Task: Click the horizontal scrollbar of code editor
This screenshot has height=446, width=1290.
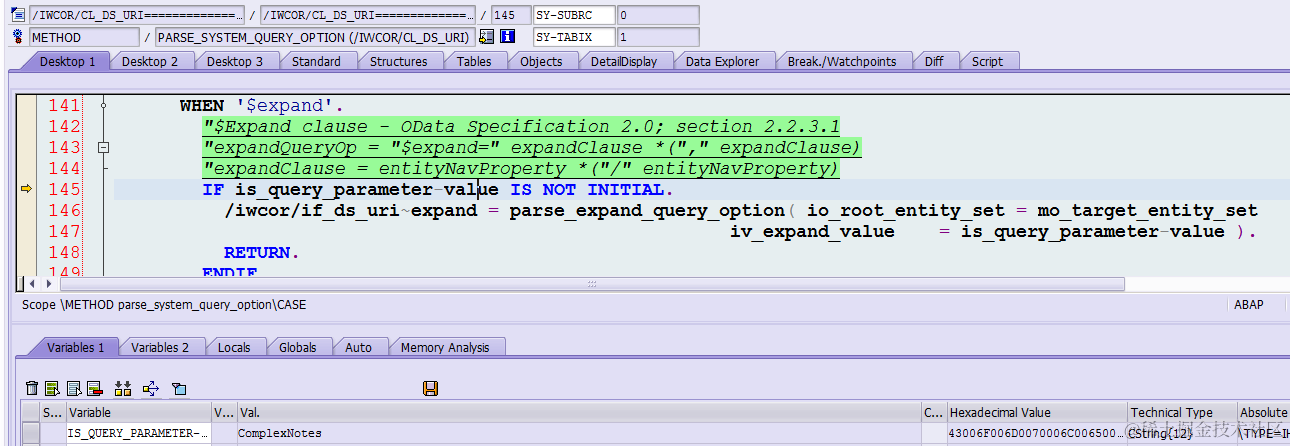Action: [591, 284]
